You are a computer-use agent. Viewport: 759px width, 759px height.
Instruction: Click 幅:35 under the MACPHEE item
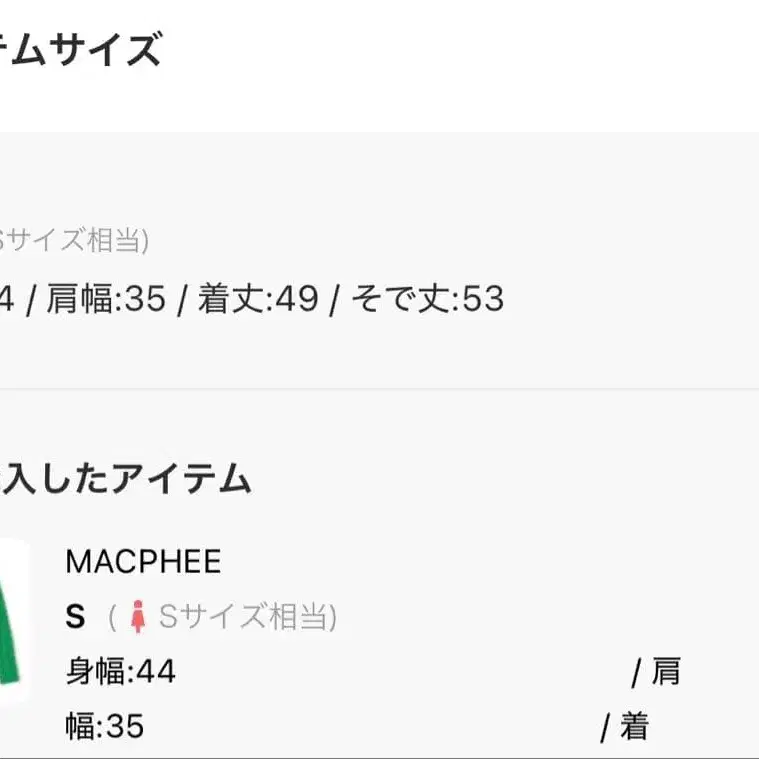(x=105, y=726)
